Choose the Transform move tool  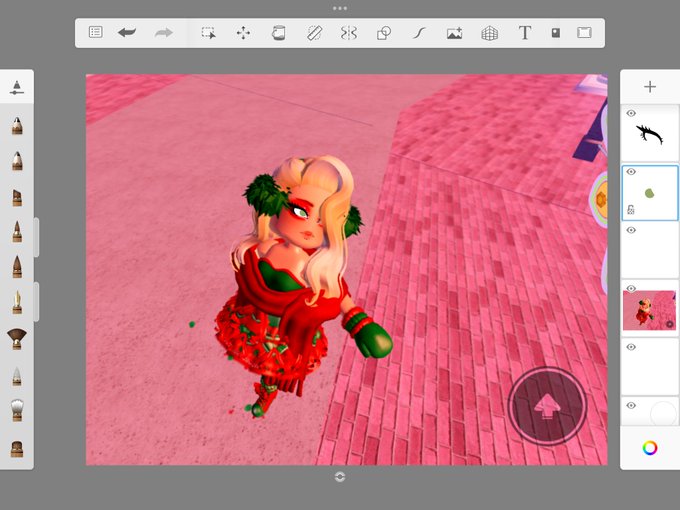[243, 33]
